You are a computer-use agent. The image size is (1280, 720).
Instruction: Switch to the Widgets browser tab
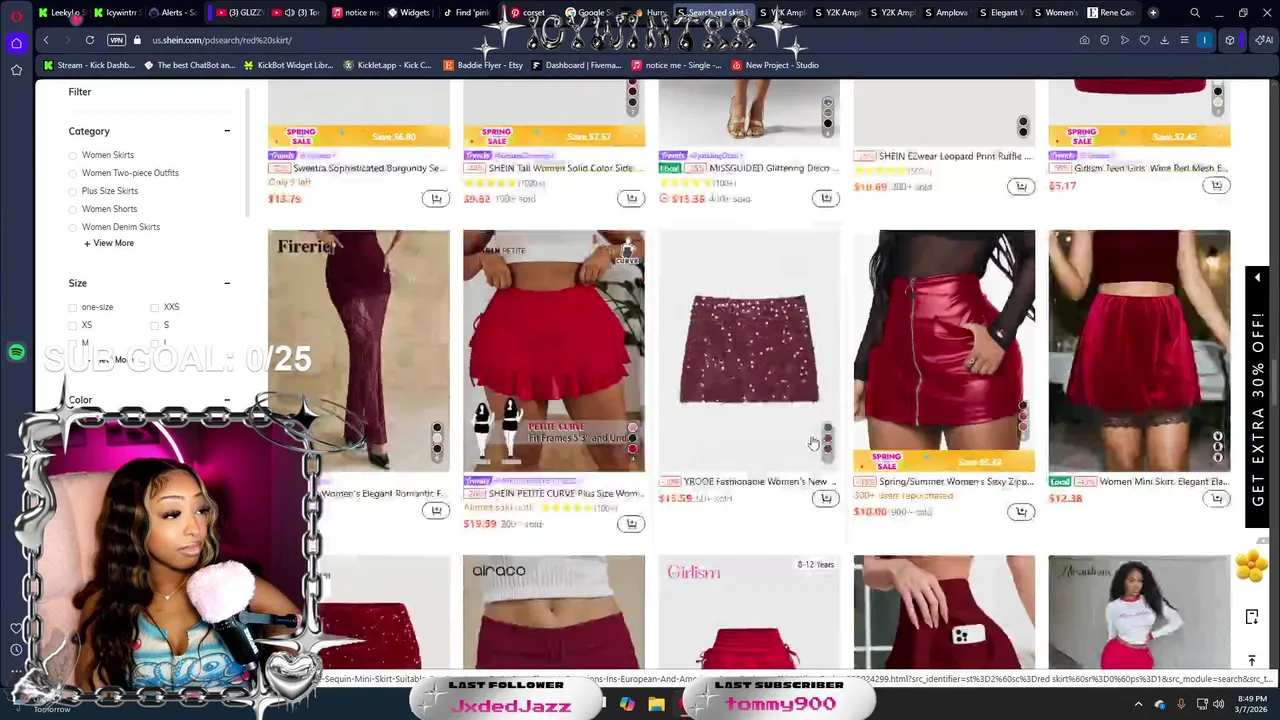pos(408,13)
